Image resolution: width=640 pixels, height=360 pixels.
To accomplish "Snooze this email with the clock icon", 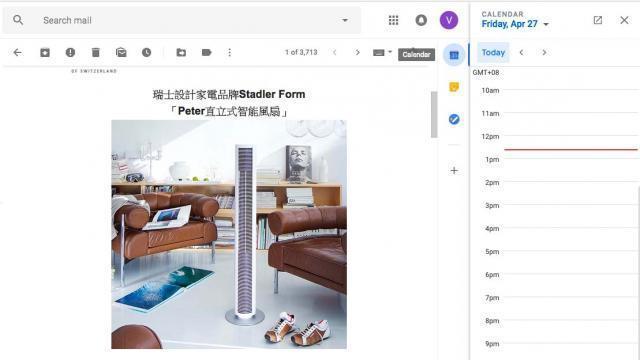I will [147, 52].
